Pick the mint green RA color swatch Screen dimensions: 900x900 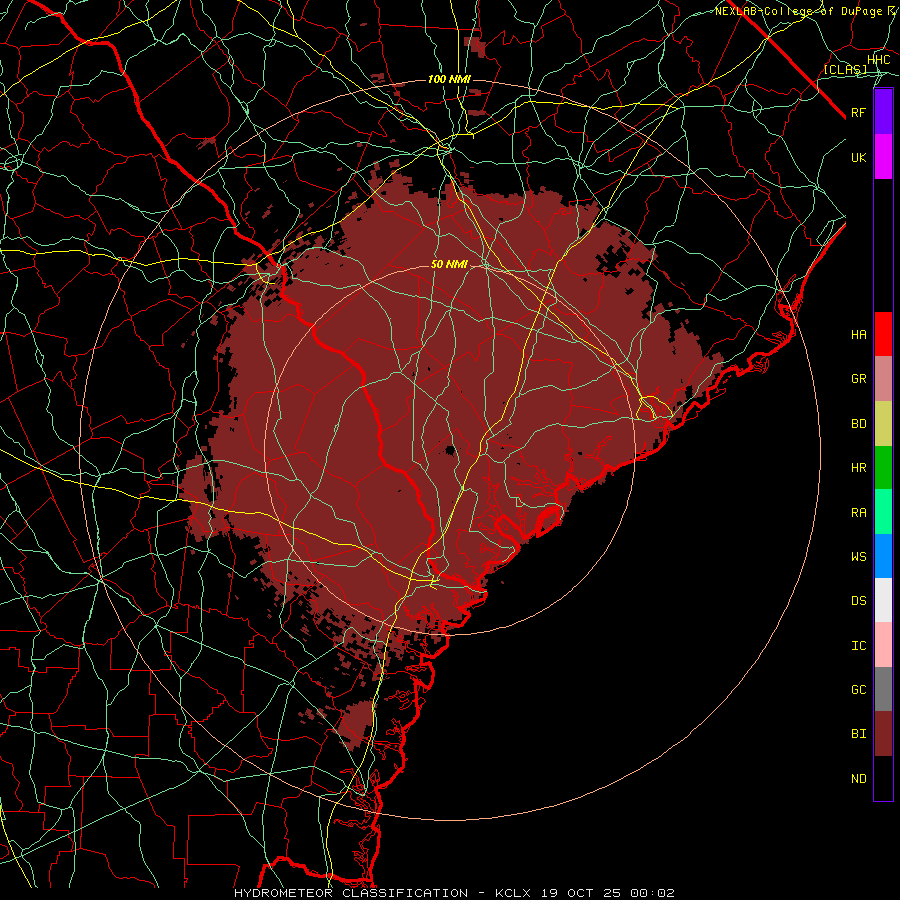click(x=883, y=512)
